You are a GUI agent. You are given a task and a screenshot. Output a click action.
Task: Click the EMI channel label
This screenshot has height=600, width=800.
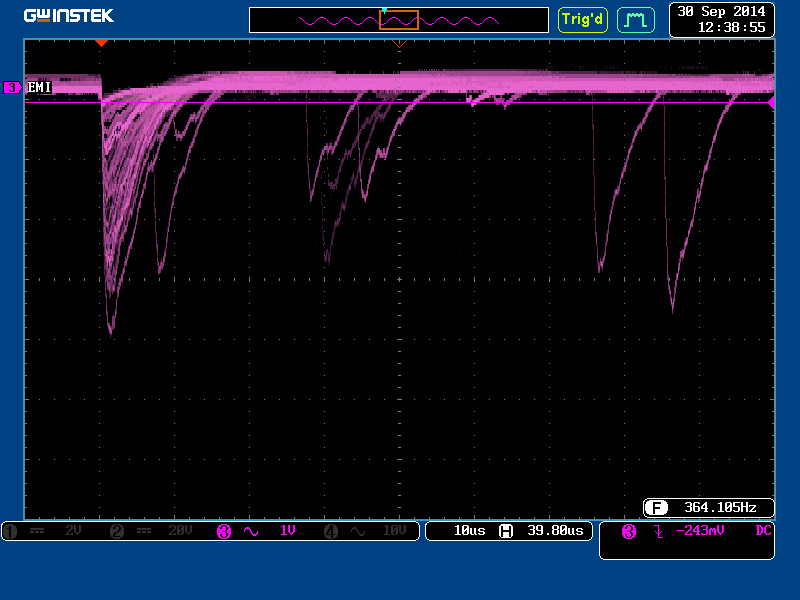39,87
